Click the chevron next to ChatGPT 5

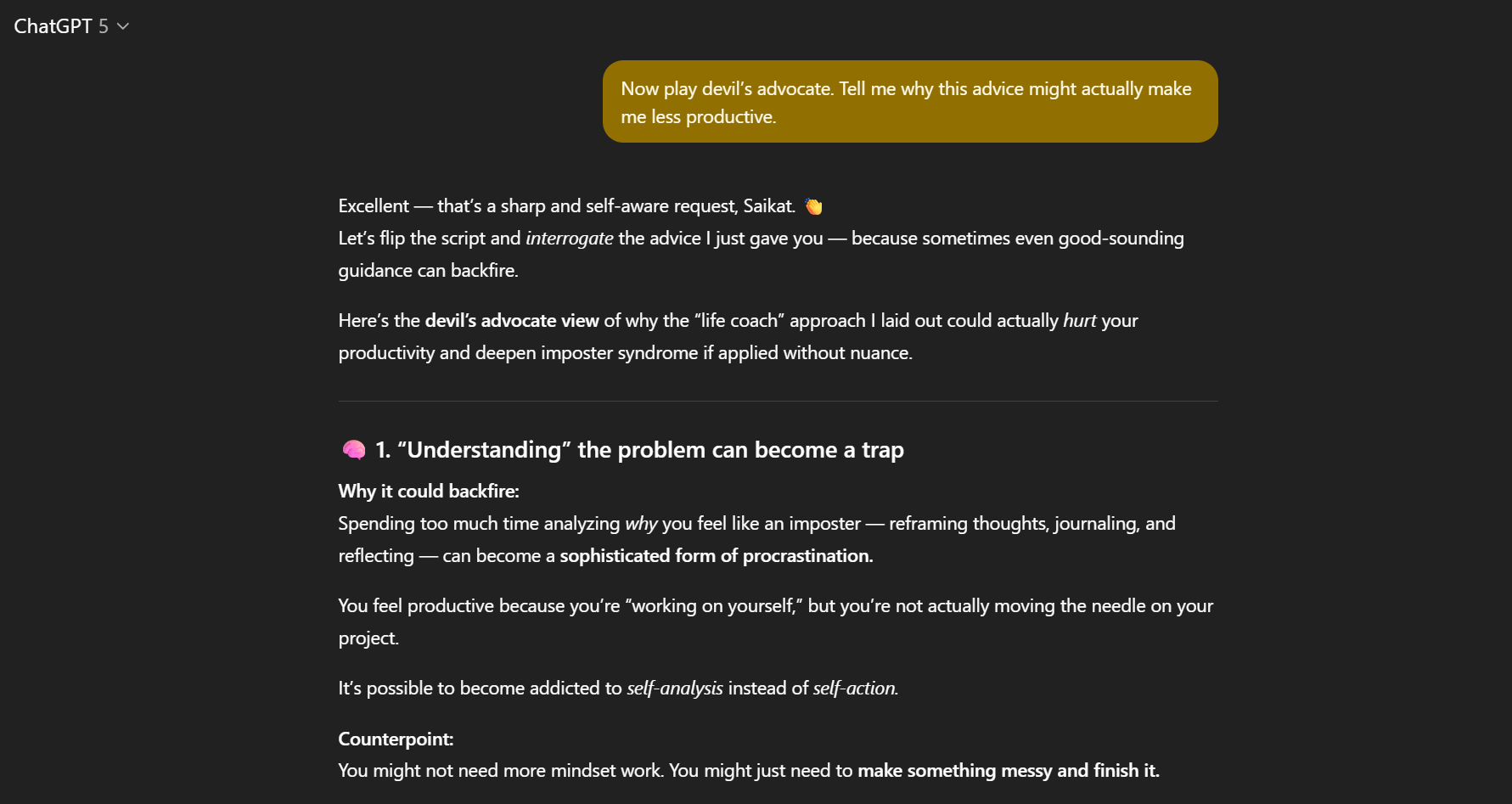pyautogui.click(x=123, y=26)
